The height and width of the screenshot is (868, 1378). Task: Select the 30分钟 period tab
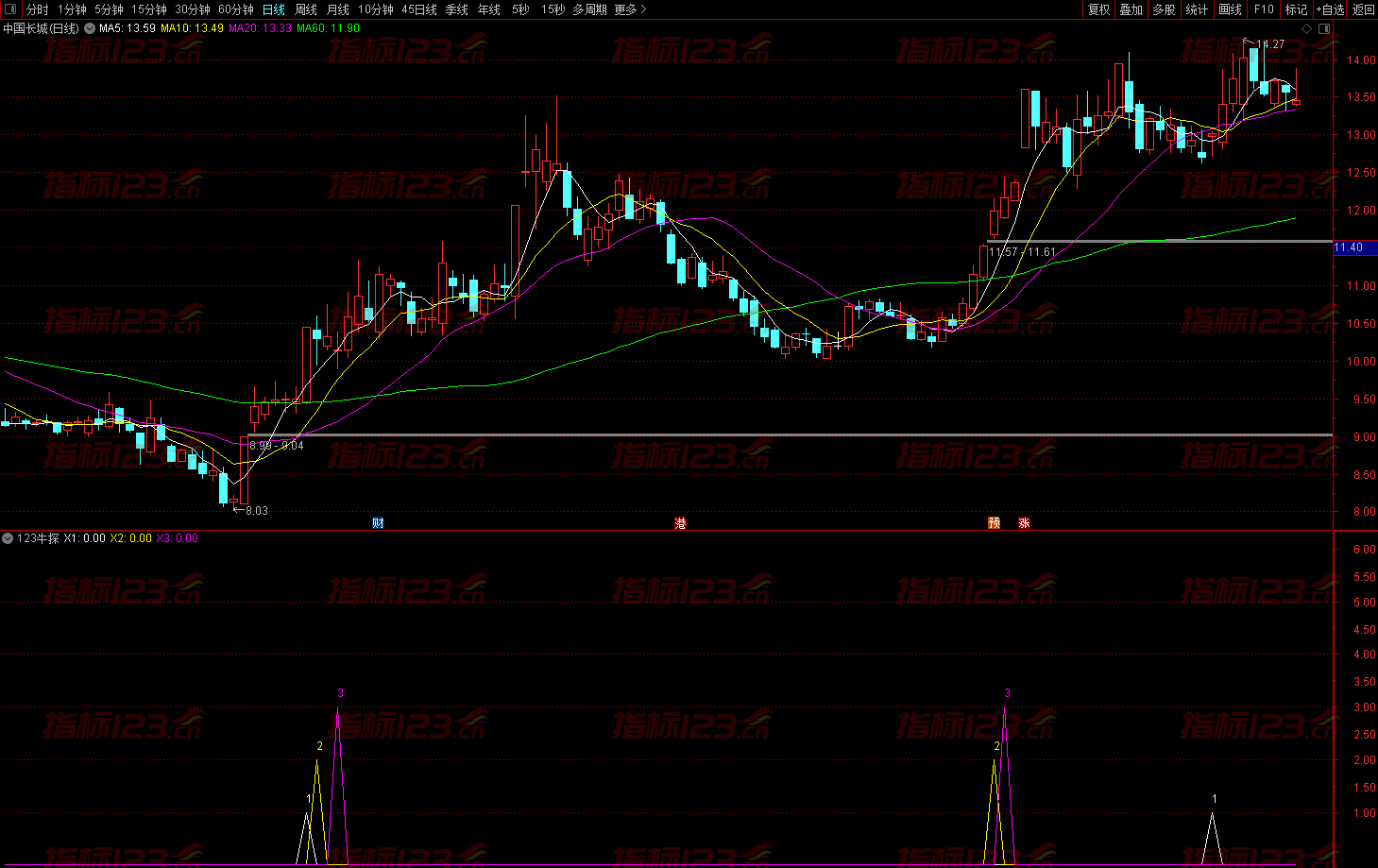pyautogui.click(x=193, y=9)
